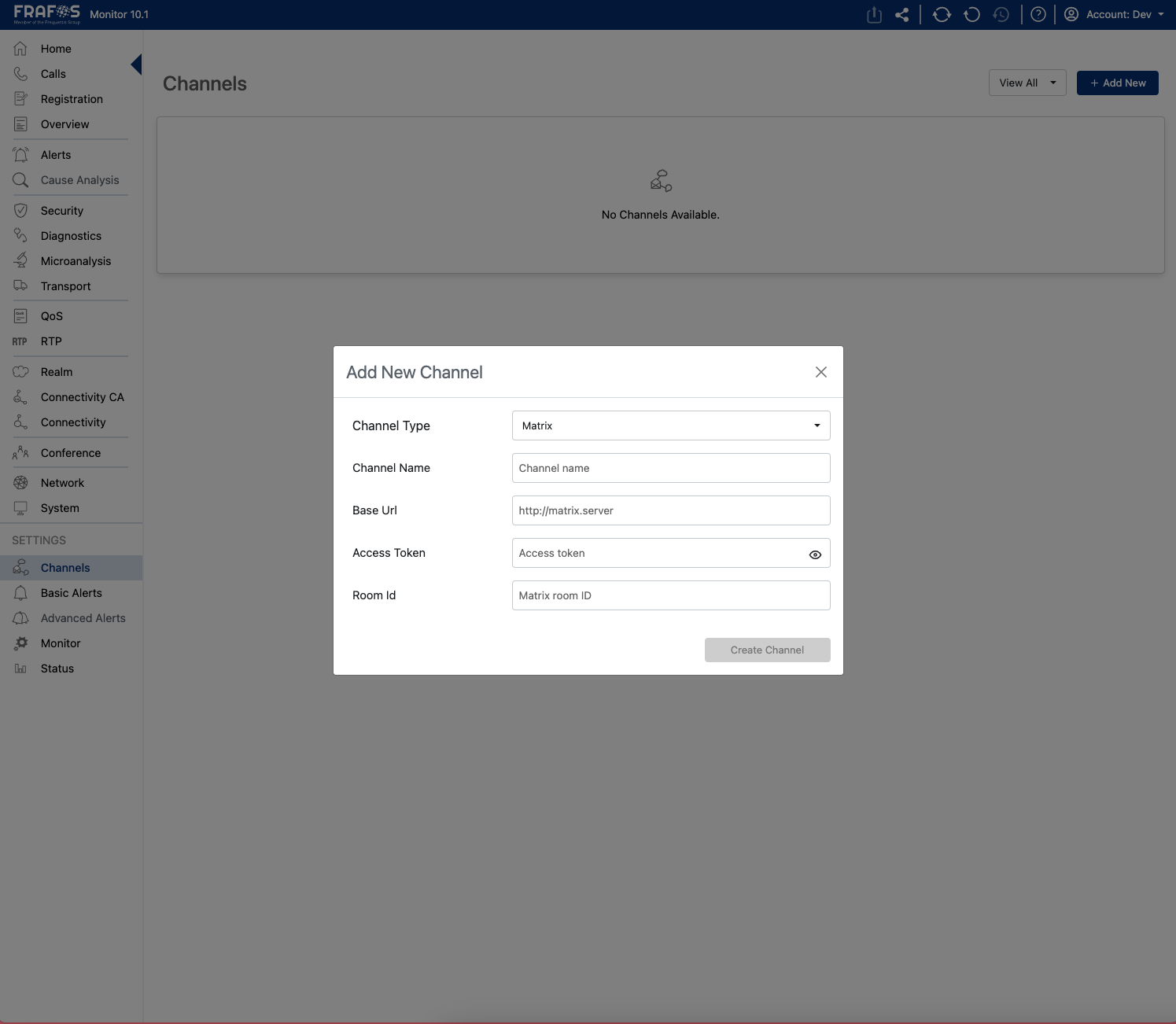Screen dimensions: 1176x1024
Task: Open Advanced Alerts settings
Action: pyautogui.click(x=71, y=618)
